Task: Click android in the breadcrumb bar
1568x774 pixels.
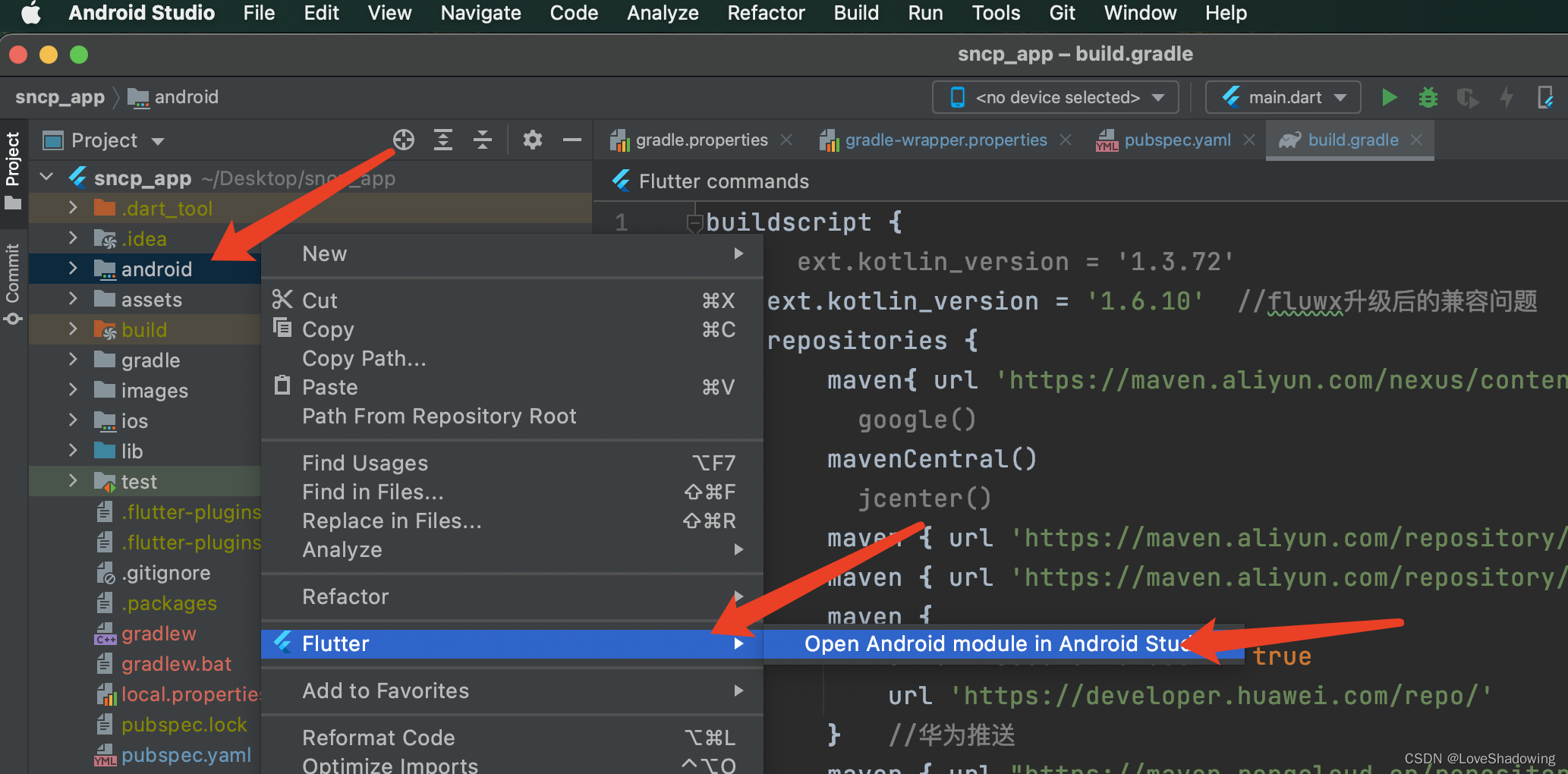Action: click(174, 97)
